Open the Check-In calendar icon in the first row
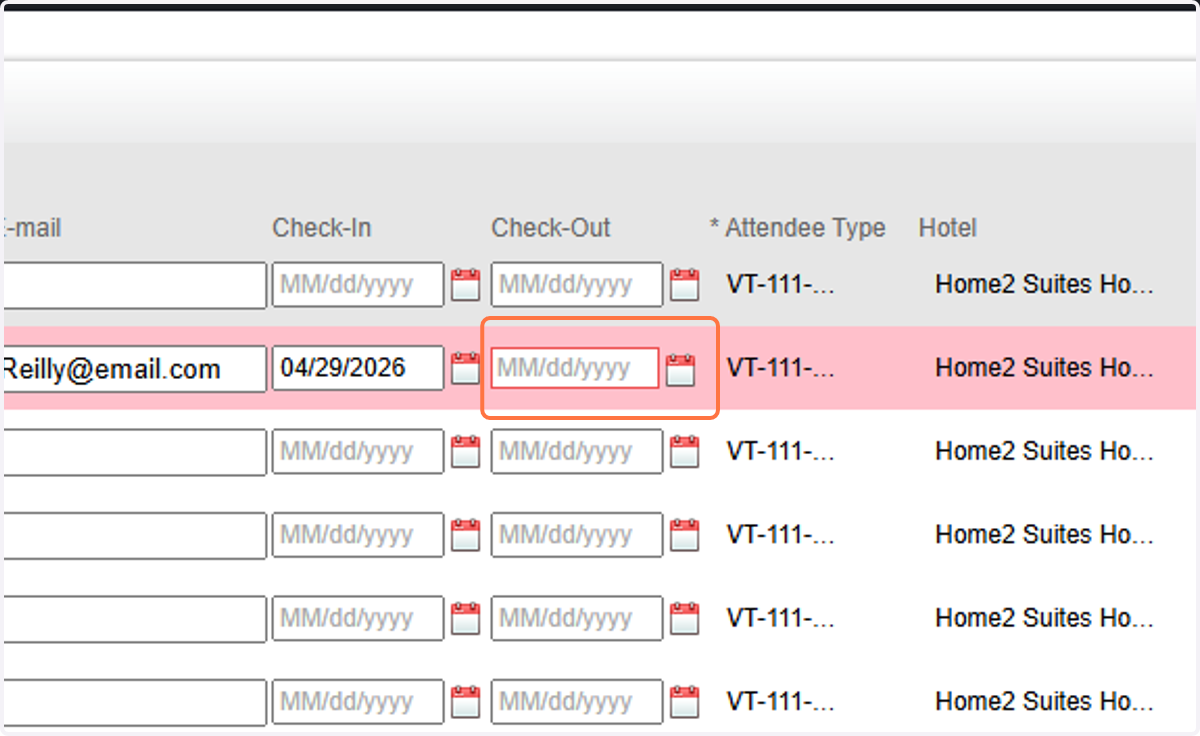 (465, 285)
